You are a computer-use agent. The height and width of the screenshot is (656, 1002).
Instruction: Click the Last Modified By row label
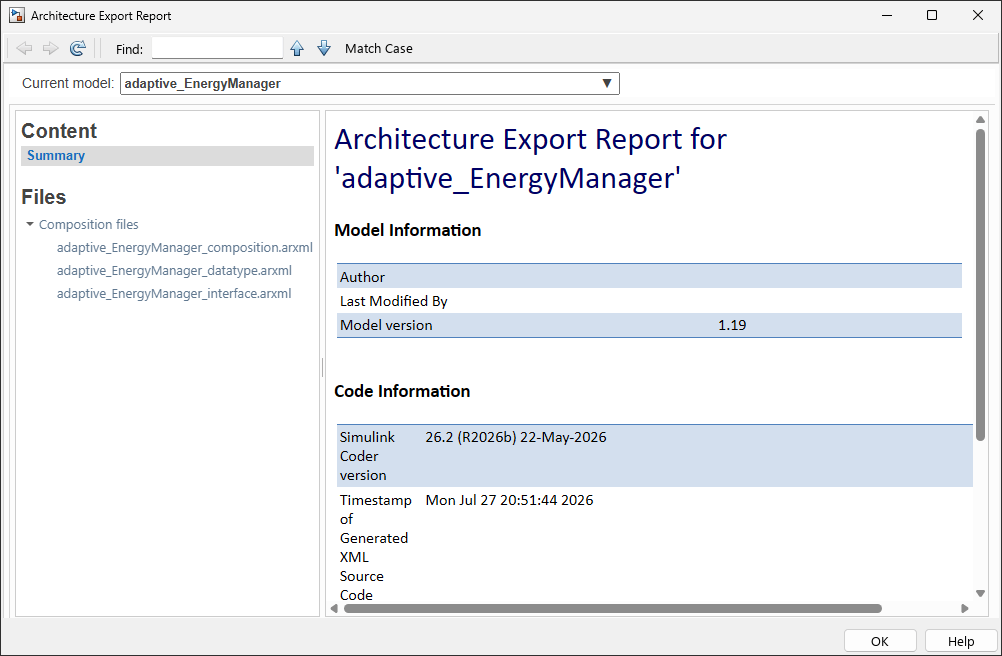(394, 301)
